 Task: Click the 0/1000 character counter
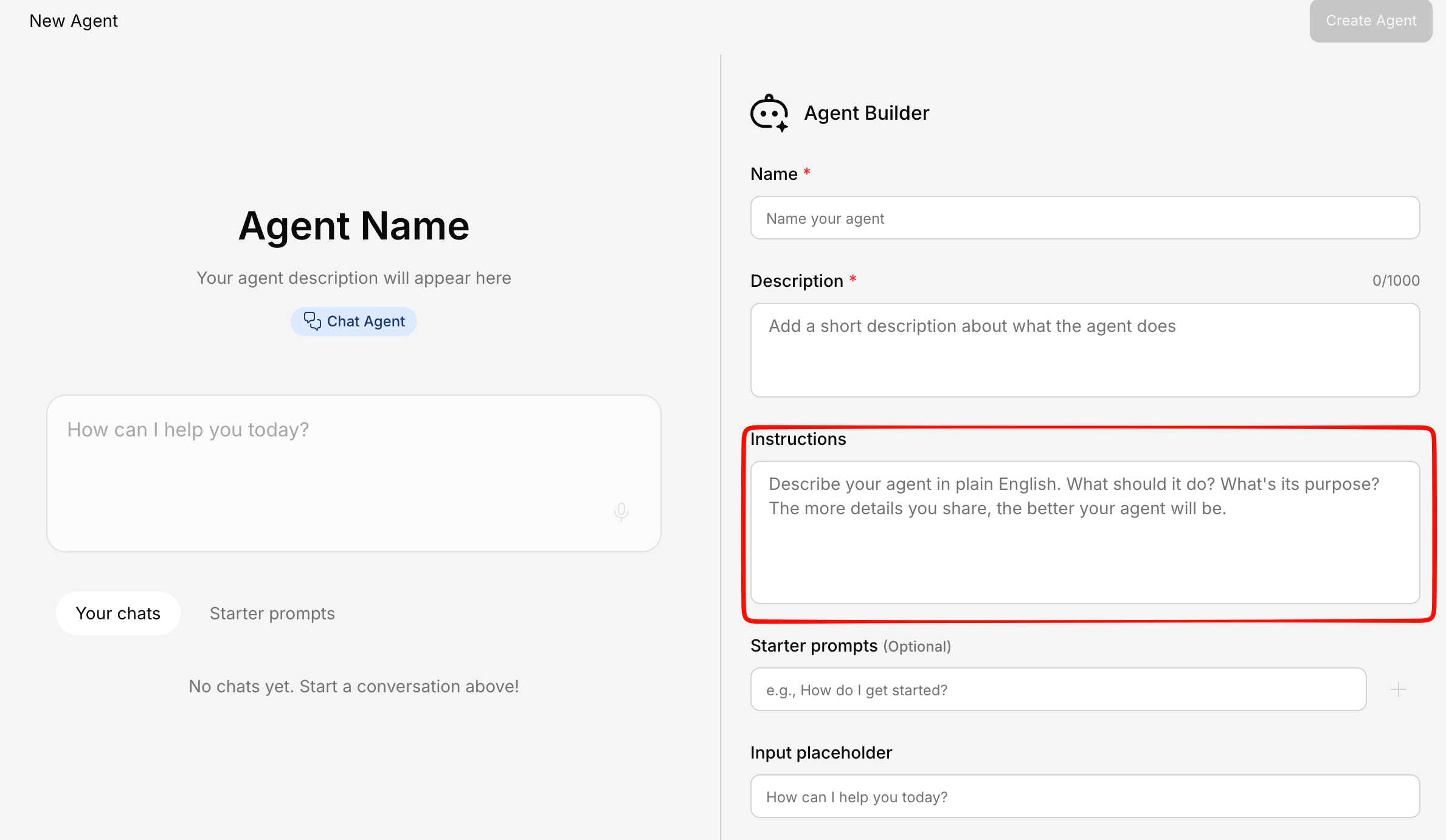1396,280
